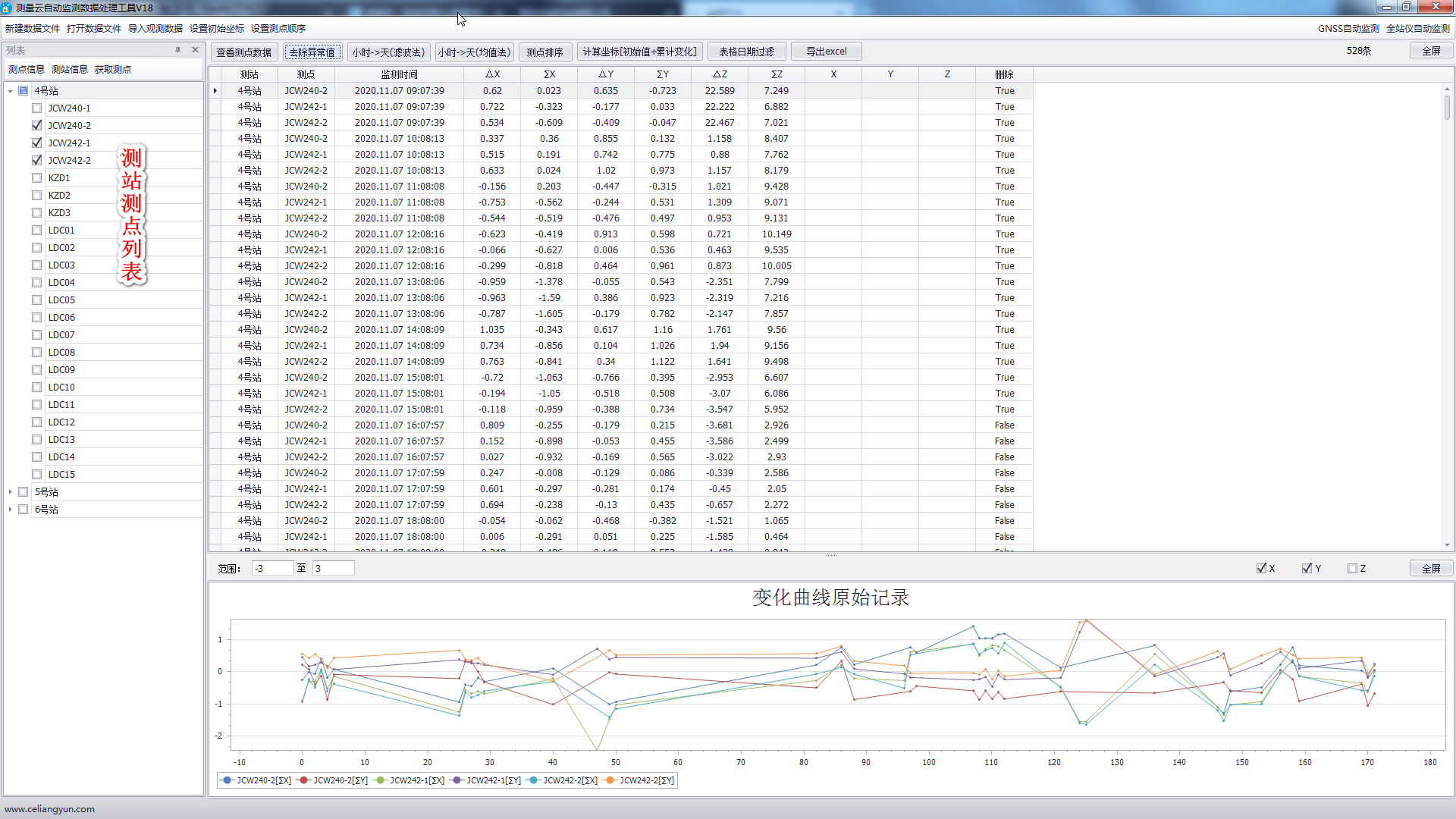
Task: Click cell value 22.589
Action: point(719,91)
